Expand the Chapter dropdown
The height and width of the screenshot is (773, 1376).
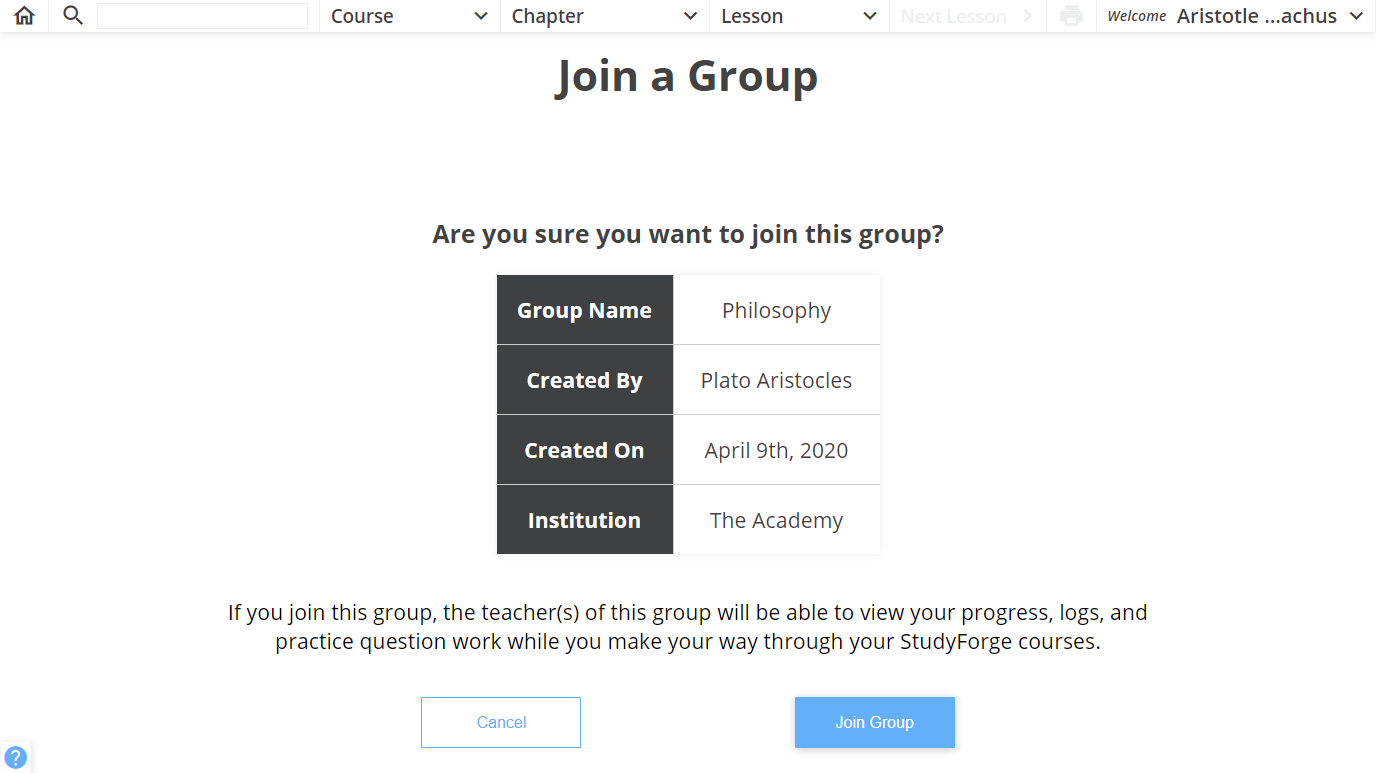[x=605, y=16]
